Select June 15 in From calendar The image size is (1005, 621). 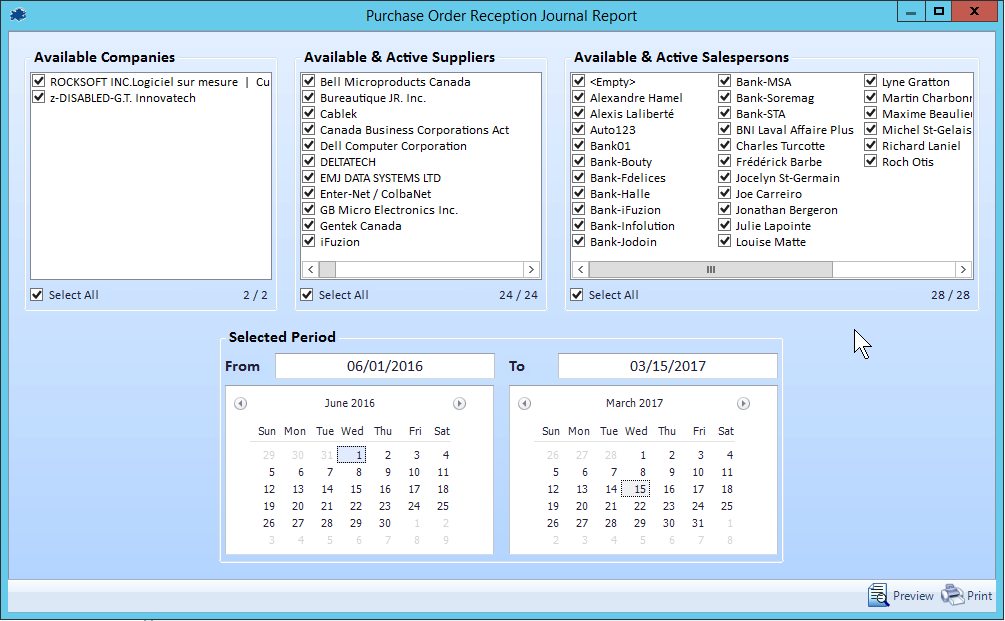(356, 489)
